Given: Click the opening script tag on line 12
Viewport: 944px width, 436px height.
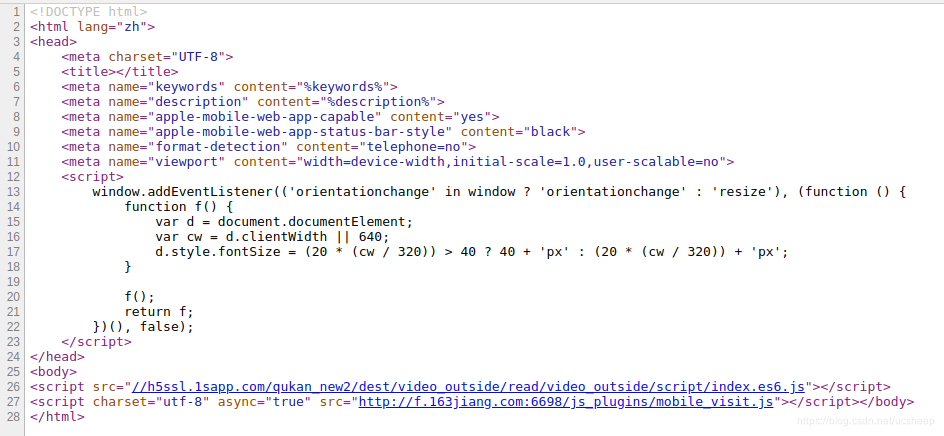Looking at the screenshot, I should pyautogui.click(x=92, y=176).
